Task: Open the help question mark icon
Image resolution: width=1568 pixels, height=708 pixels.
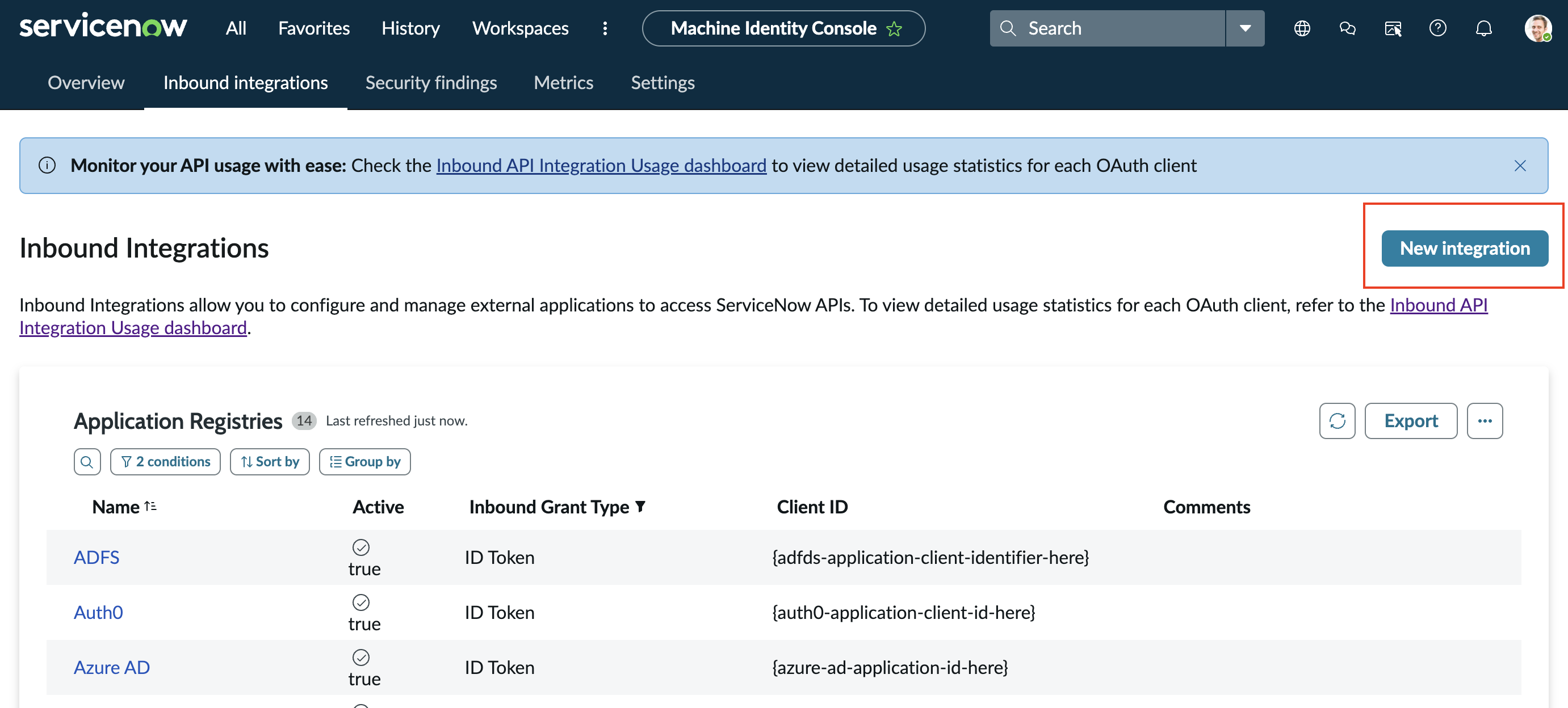Action: point(1438,28)
